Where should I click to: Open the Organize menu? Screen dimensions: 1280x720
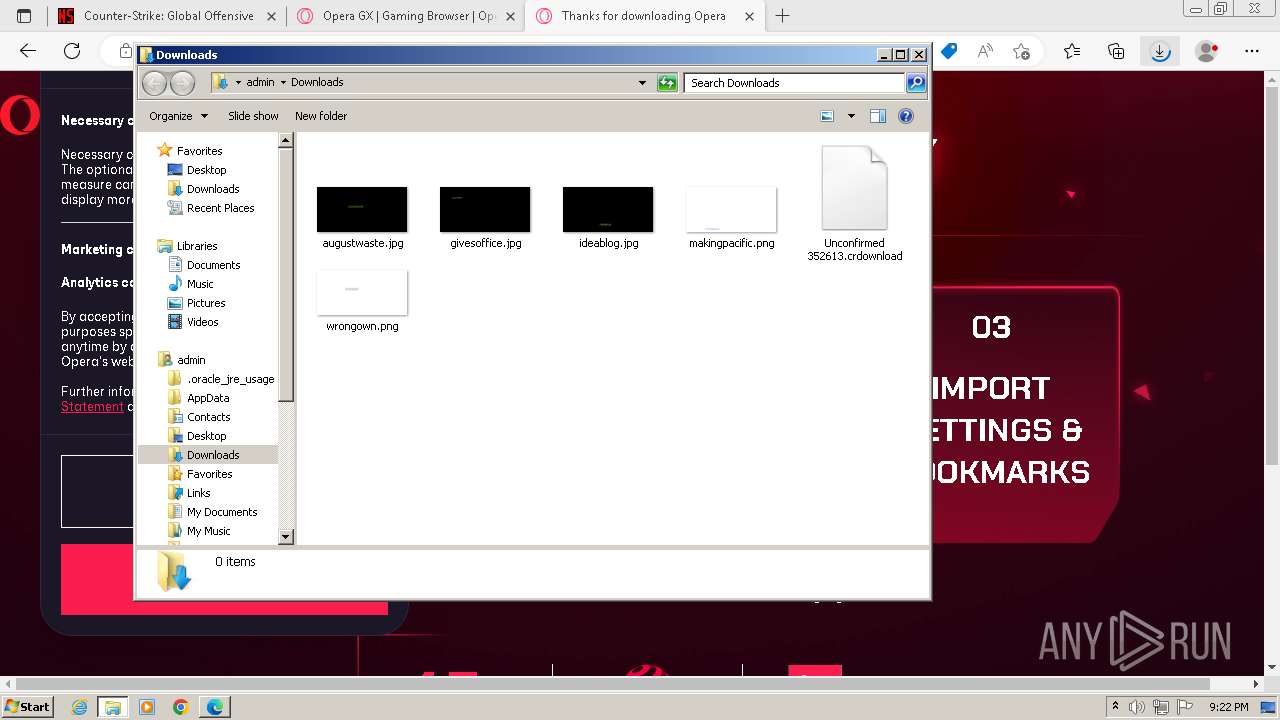(x=178, y=116)
